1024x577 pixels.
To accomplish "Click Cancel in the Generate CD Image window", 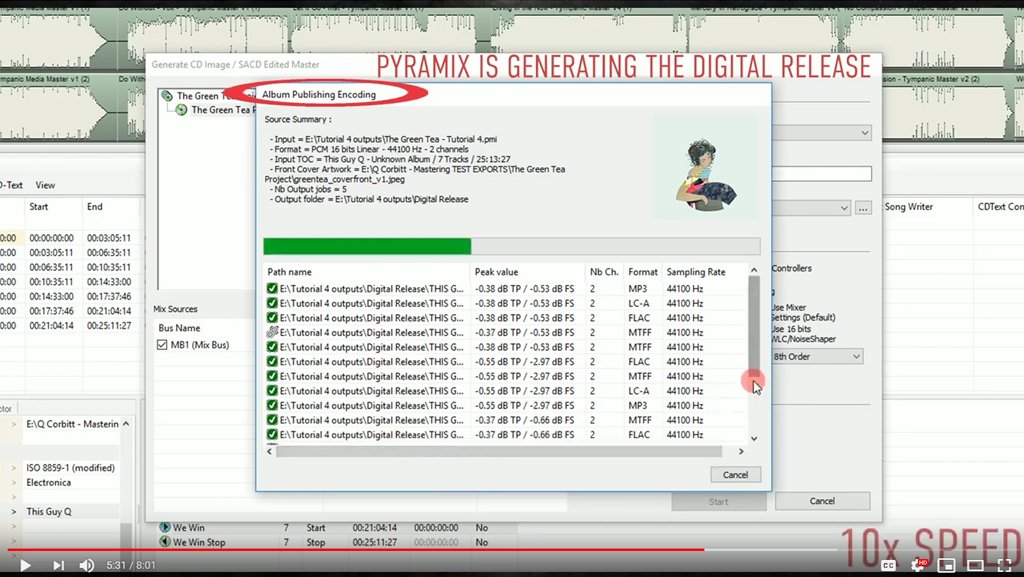I will (x=822, y=501).
